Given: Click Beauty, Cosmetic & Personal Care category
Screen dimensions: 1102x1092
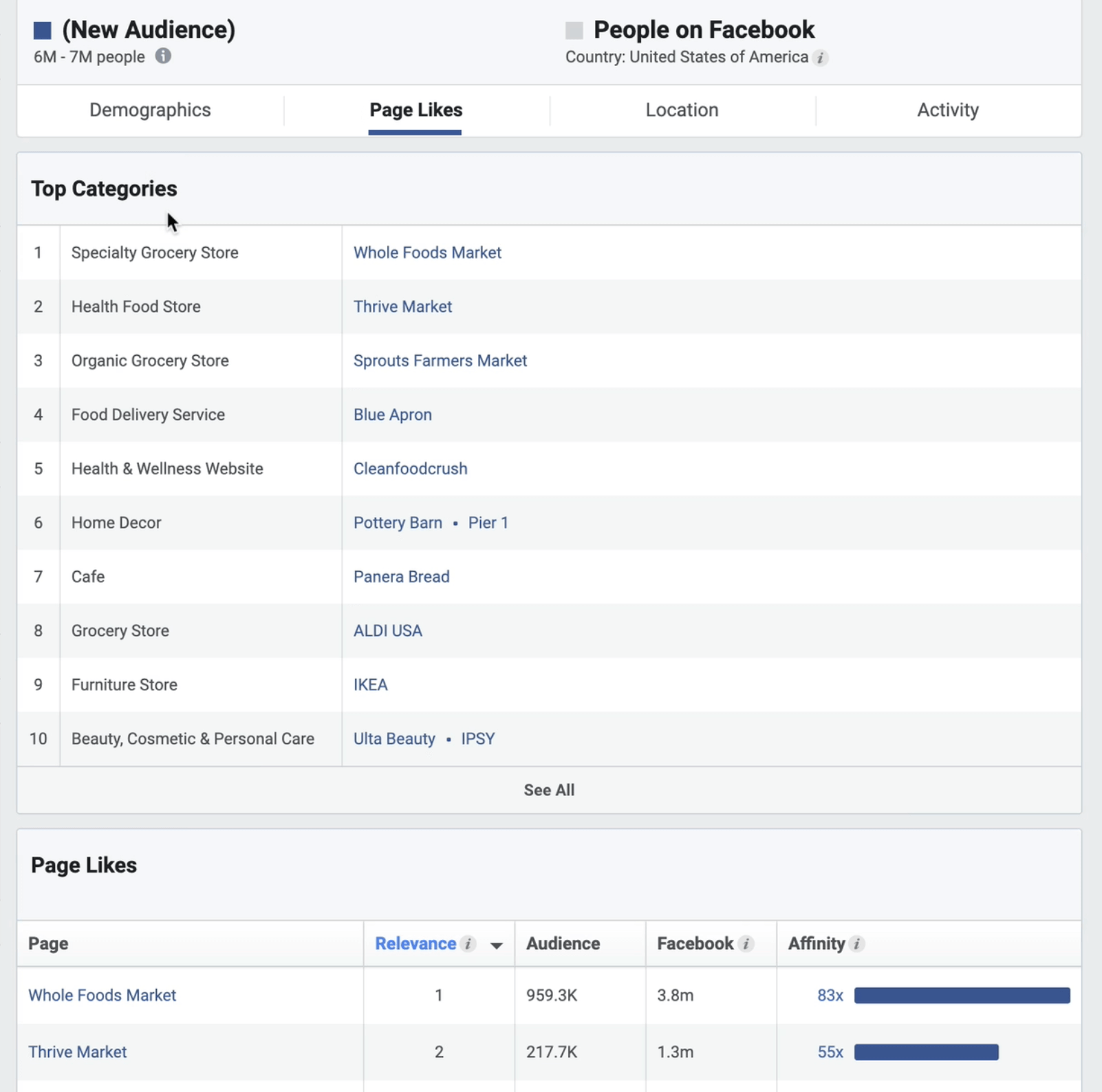Looking at the screenshot, I should pos(193,739).
